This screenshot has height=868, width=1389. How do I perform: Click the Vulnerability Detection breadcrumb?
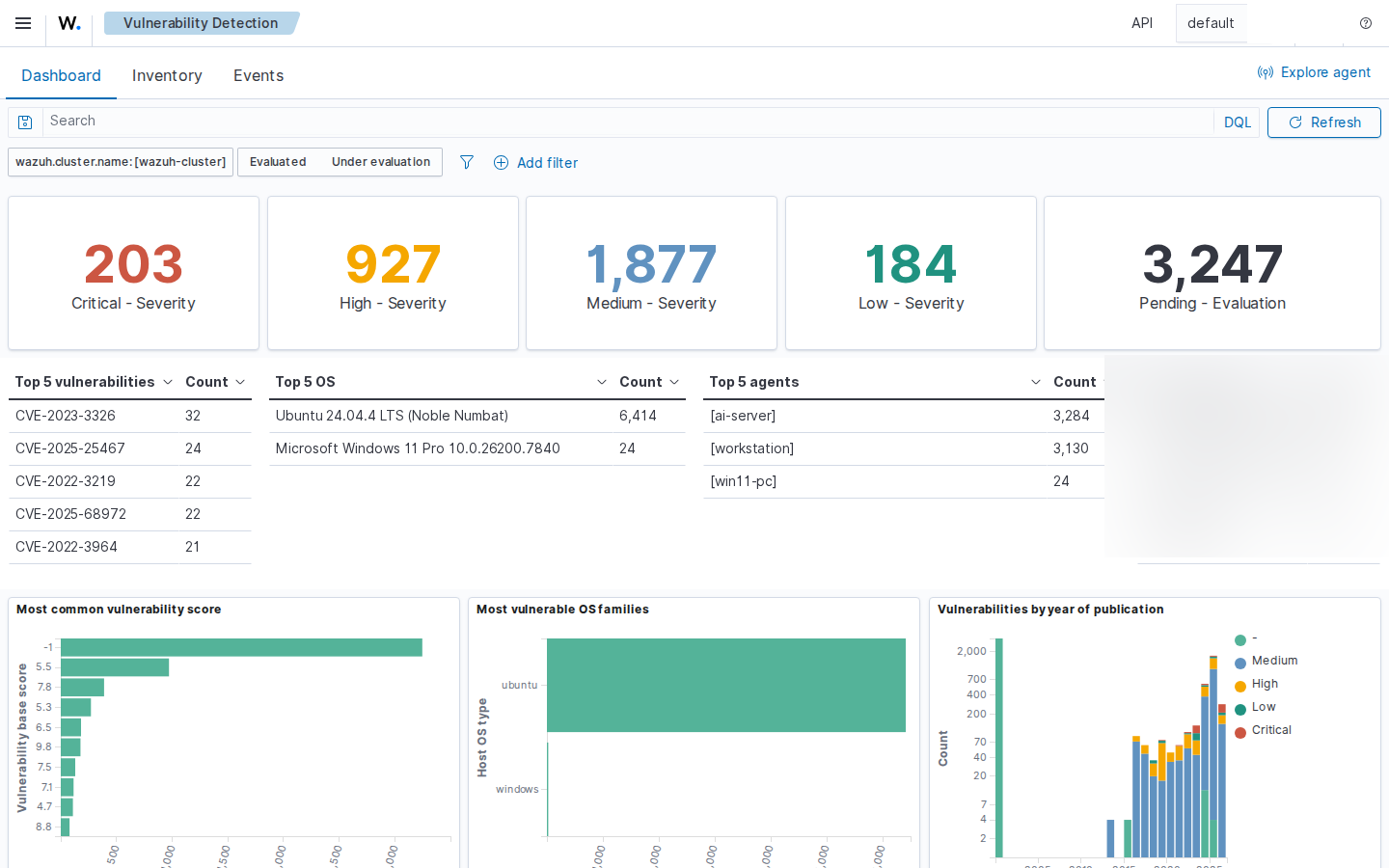(201, 23)
